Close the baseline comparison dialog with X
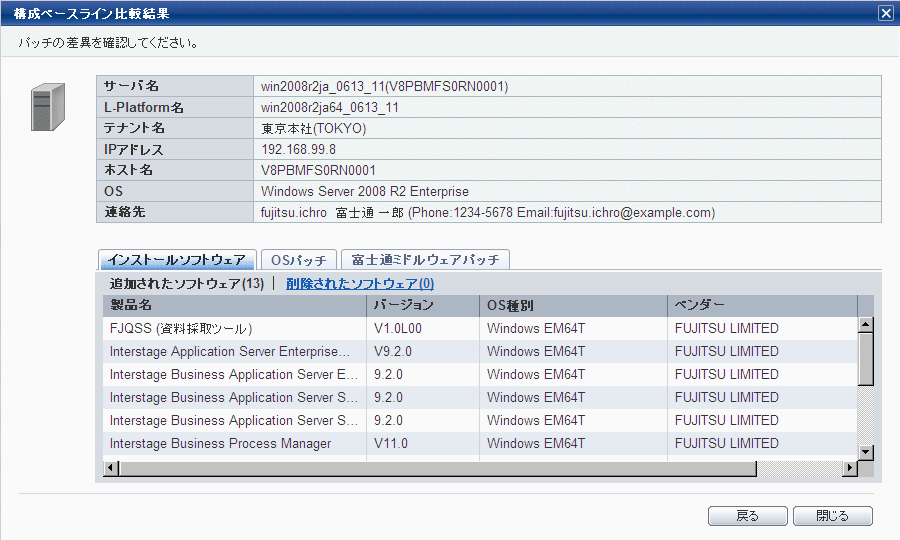Viewport: 900px width, 540px height. click(886, 13)
